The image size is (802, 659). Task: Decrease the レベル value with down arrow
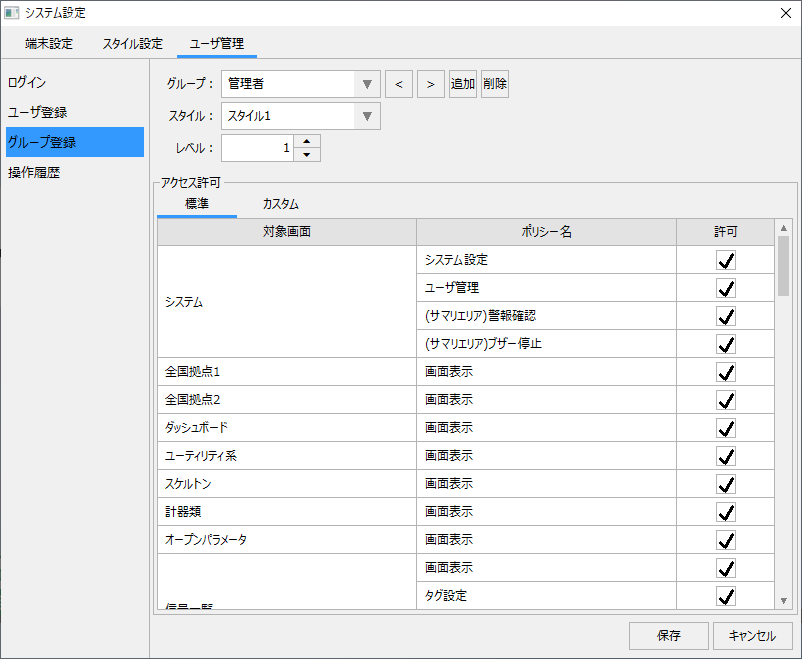point(307,155)
